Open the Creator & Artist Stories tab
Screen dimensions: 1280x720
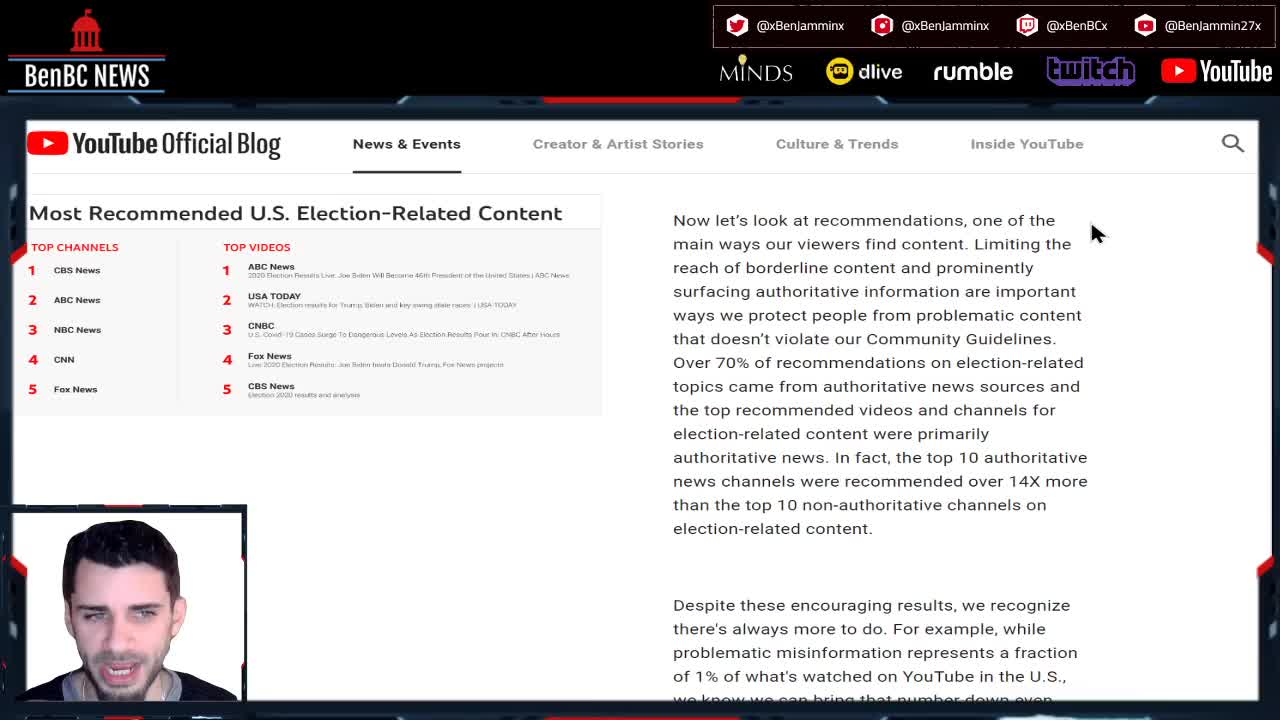(618, 144)
